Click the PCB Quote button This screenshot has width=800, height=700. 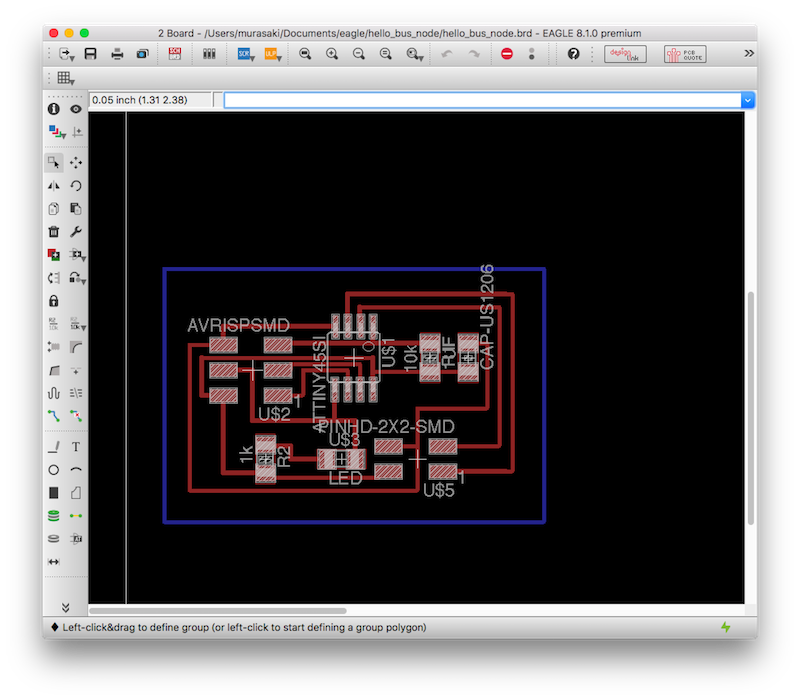[x=685, y=54]
